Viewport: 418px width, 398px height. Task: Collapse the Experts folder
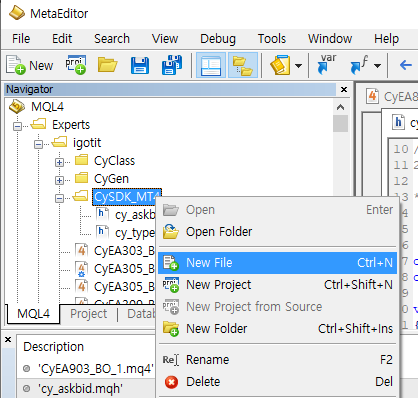coord(17,126)
